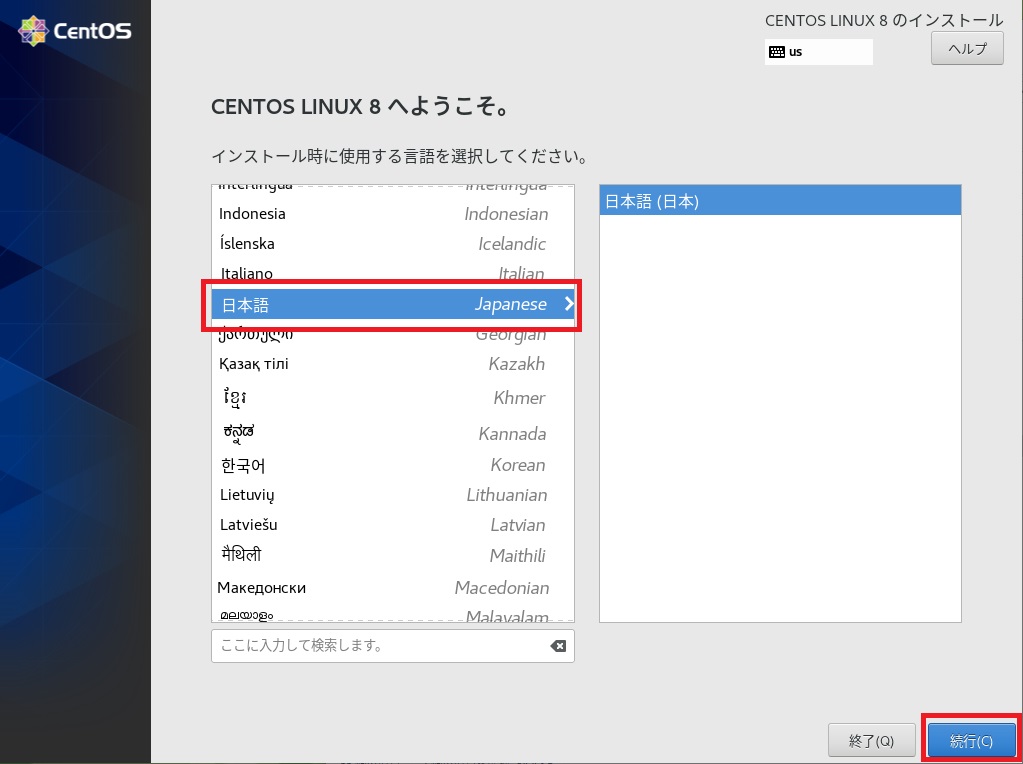1023x764 pixels.
Task: Click the 続行(C) continue button
Action: click(x=971, y=741)
